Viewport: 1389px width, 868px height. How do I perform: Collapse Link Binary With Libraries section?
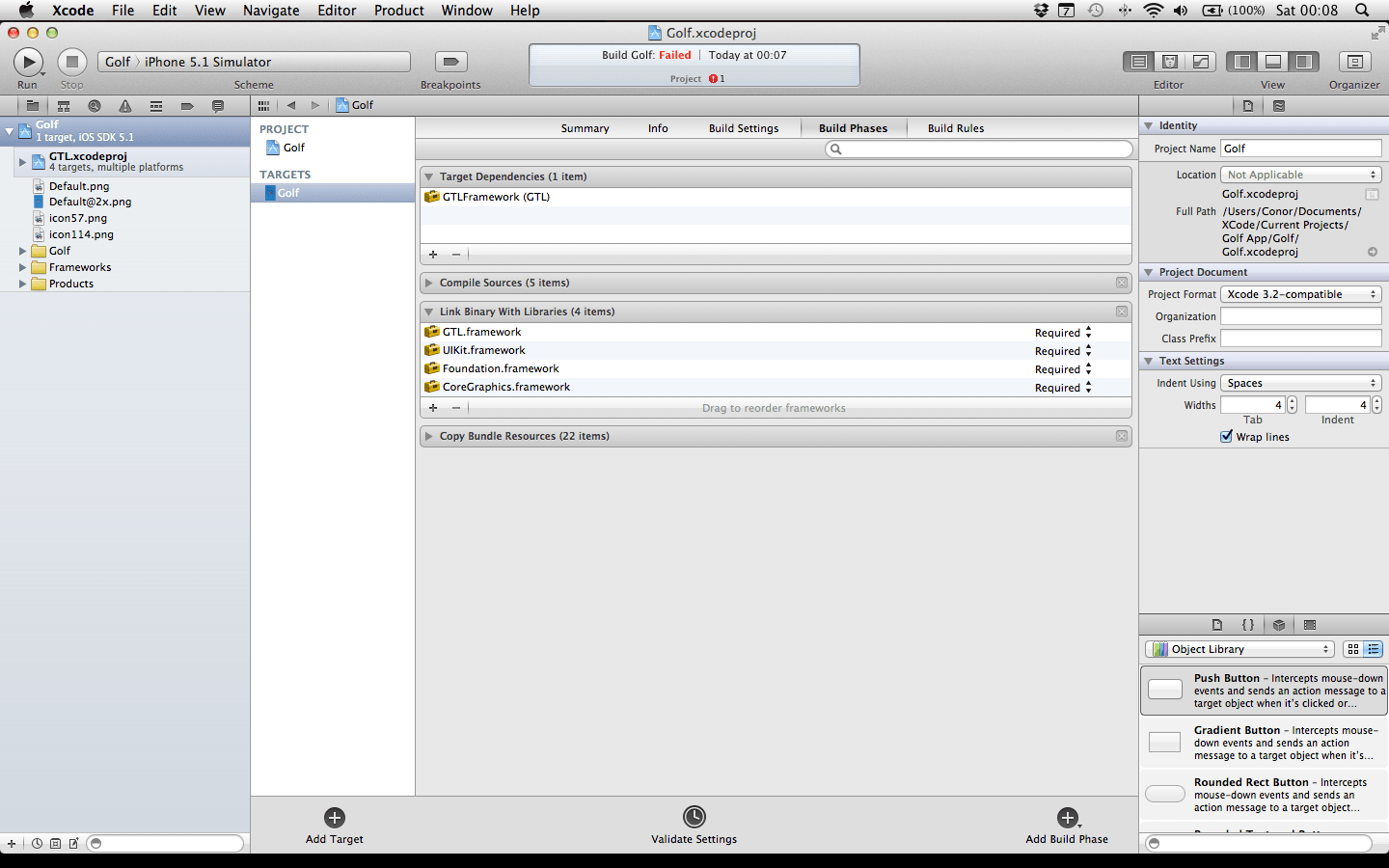(x=429, y=312)
